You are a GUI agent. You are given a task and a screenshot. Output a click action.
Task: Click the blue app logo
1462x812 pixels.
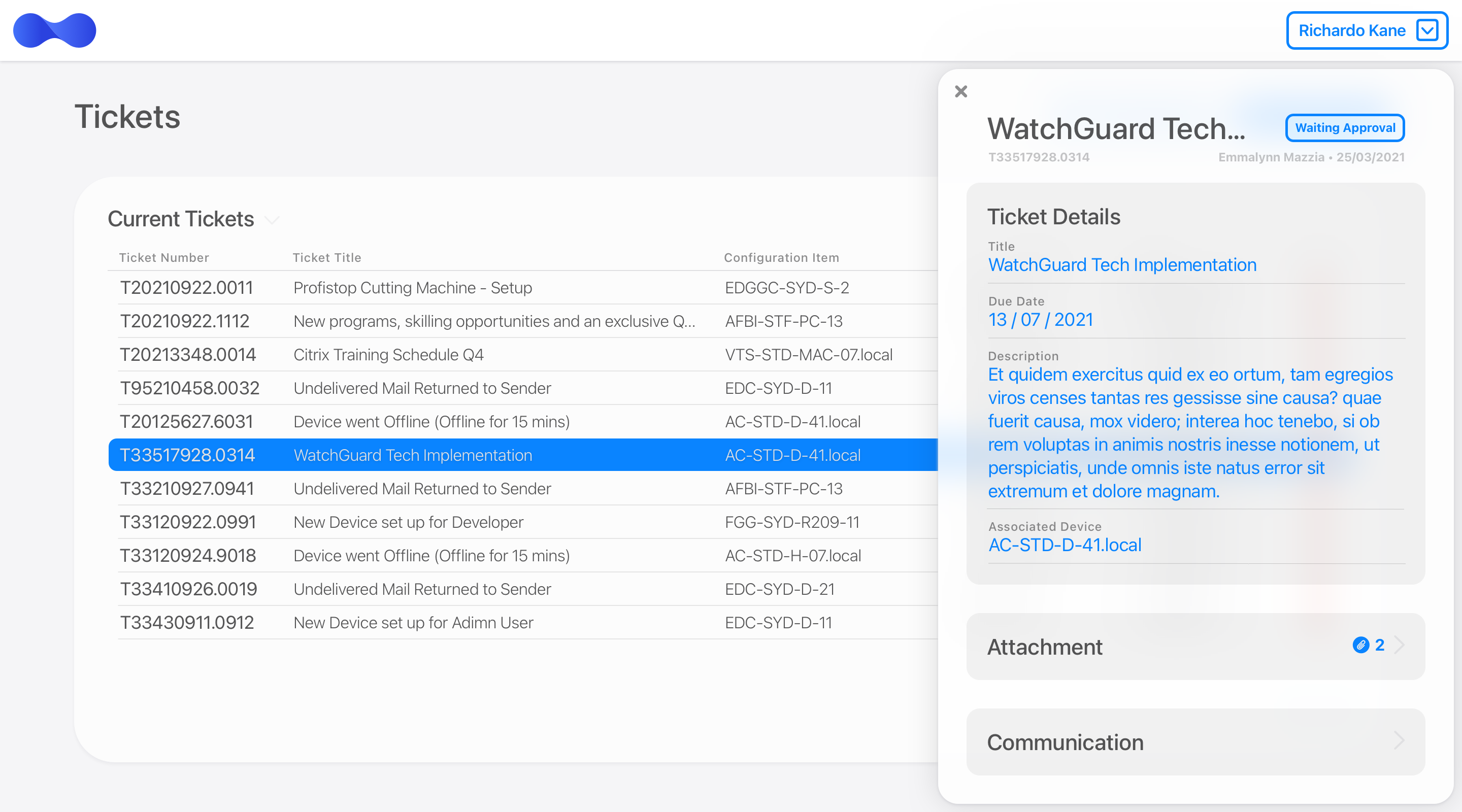pyautogui.click(x=54, y=30)
